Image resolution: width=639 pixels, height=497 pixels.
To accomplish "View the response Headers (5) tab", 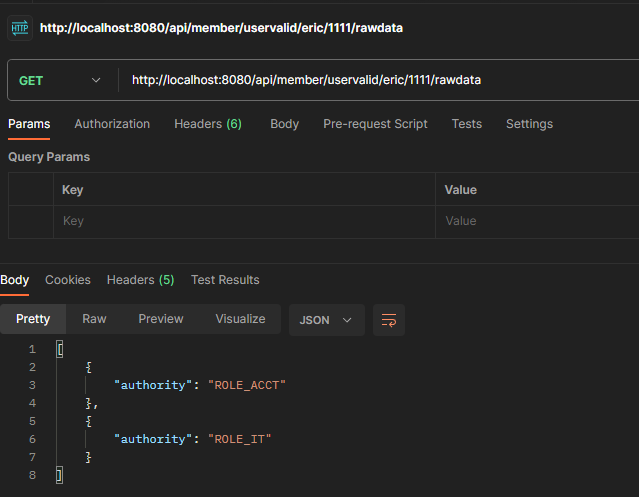I will point(140,280).
